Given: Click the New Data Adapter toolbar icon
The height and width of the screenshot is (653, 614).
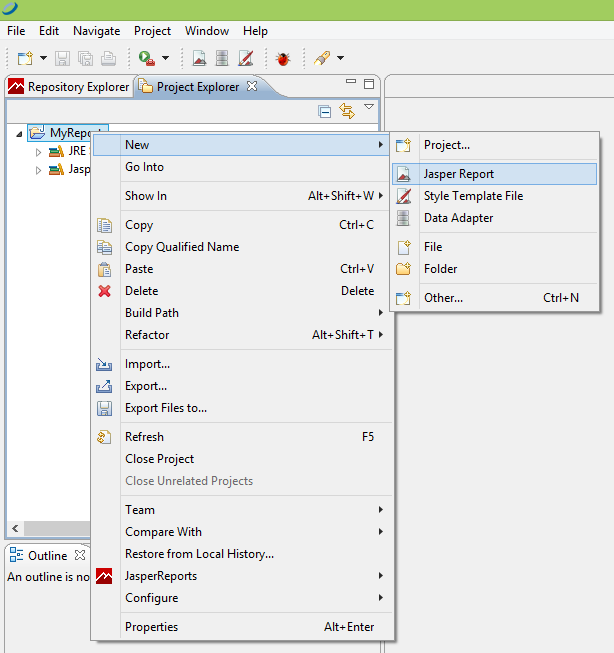Looking at the screenshot, I should point(222,58).
